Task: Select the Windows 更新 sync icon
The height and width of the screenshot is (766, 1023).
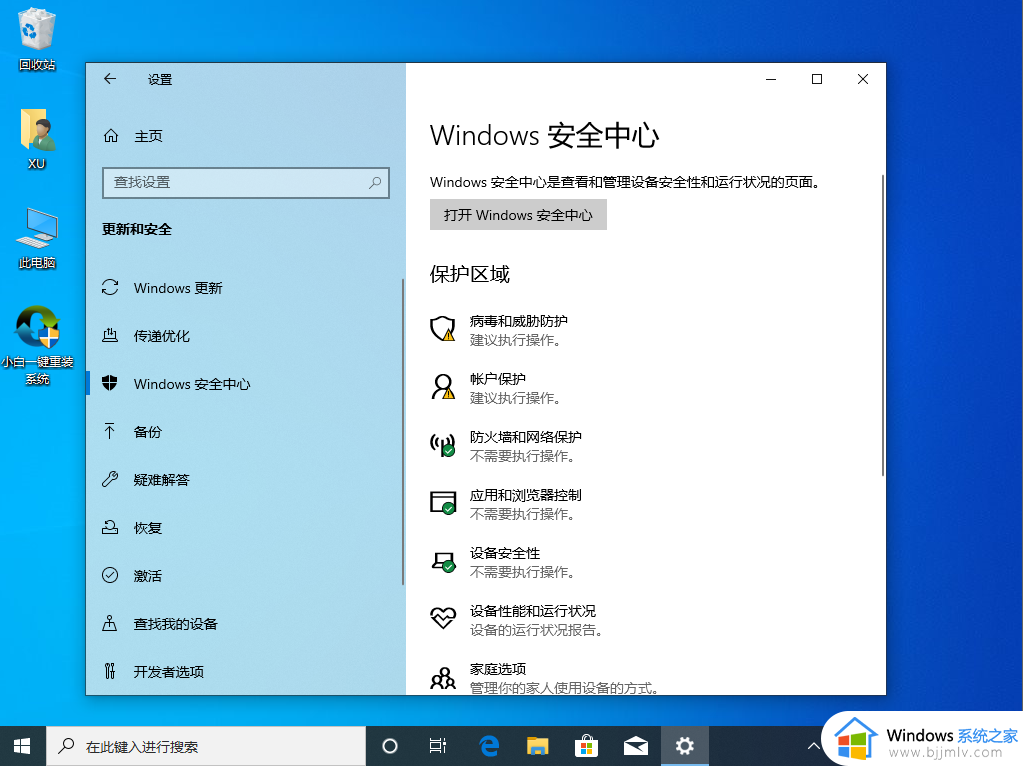Action: (x=110, y=288)
